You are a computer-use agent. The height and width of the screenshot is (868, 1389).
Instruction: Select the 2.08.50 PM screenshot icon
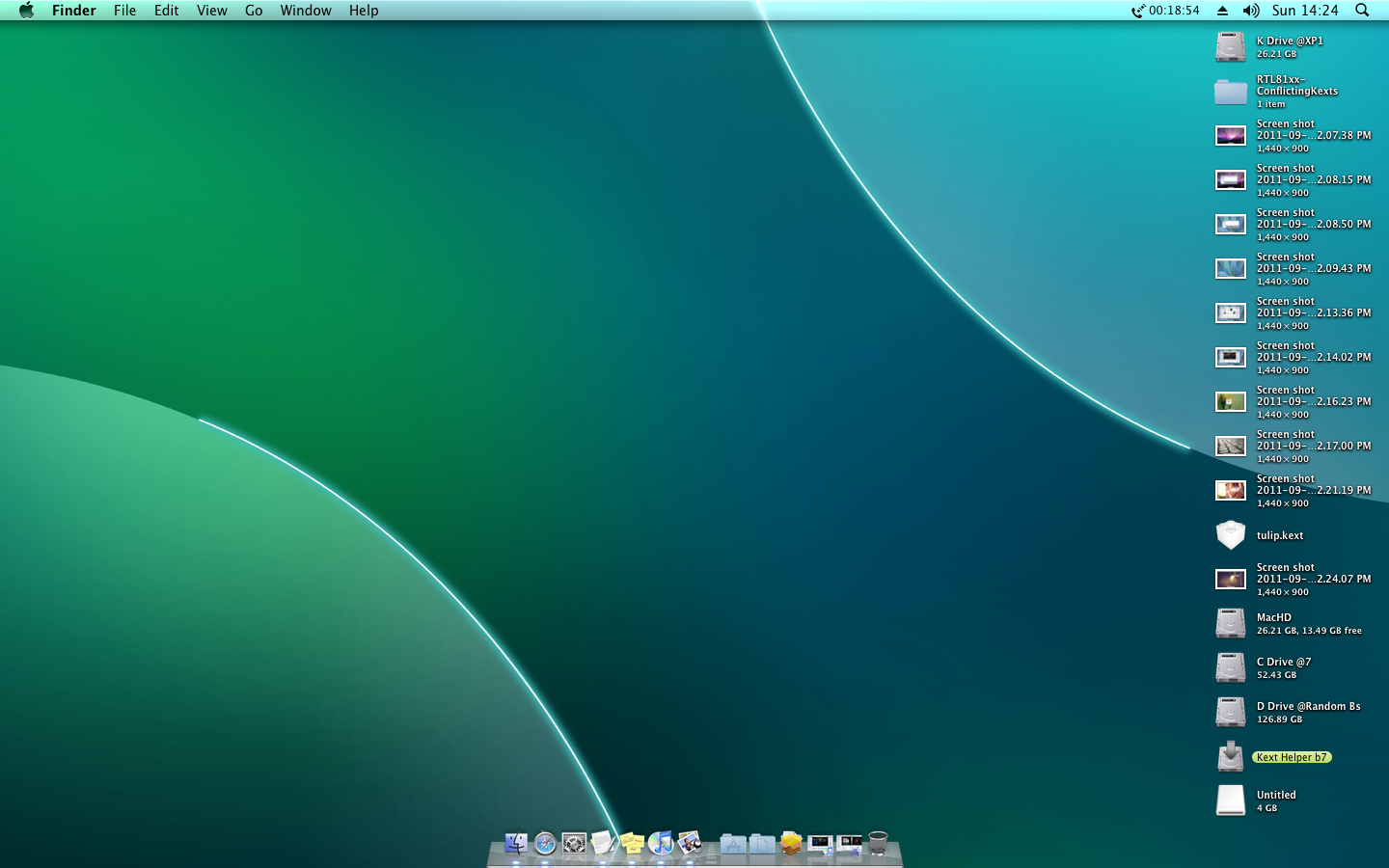(x=1230, y=224)
